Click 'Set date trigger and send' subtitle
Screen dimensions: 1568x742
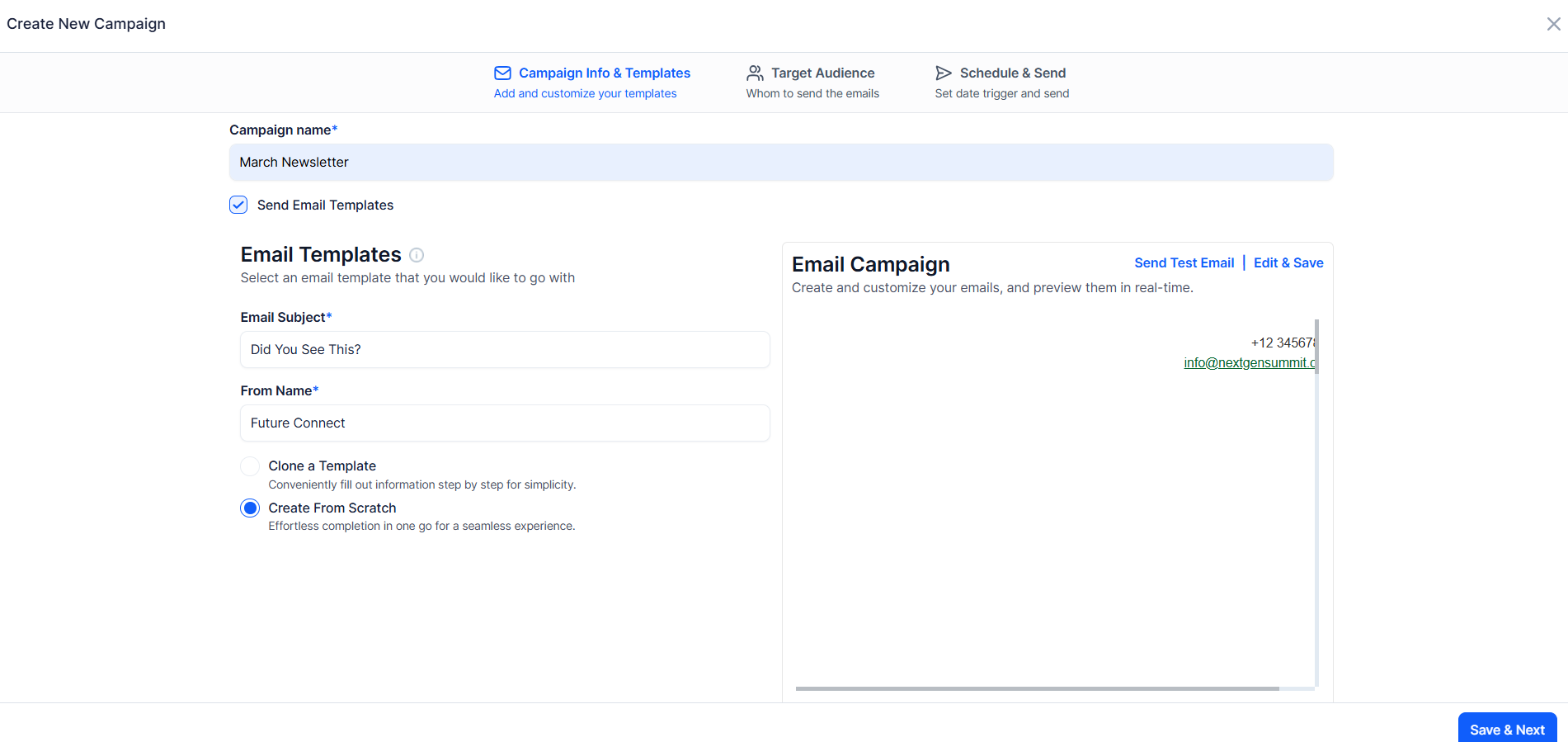pos(1001,93)
